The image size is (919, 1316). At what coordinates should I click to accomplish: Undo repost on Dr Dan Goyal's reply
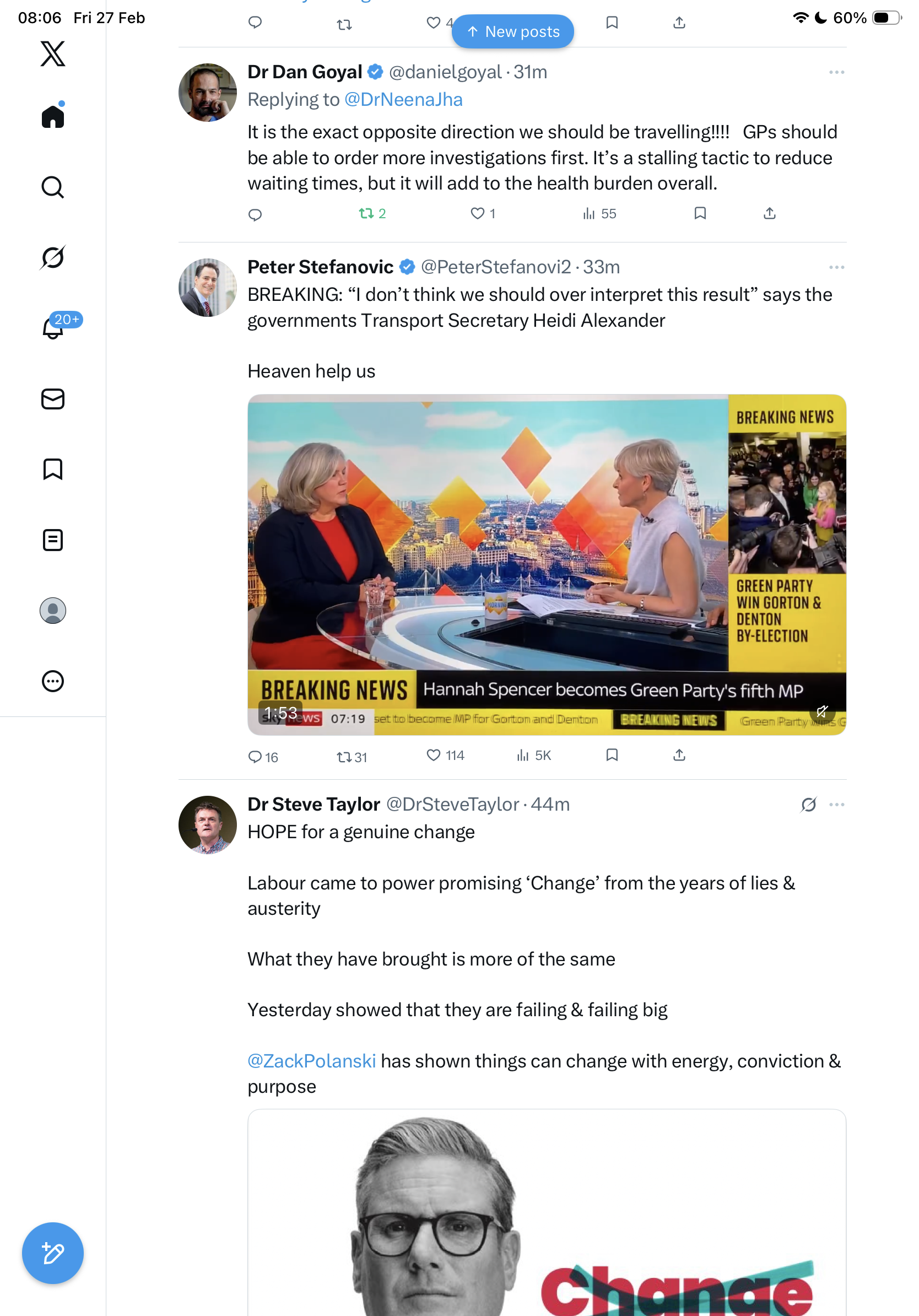click(366, 214)
